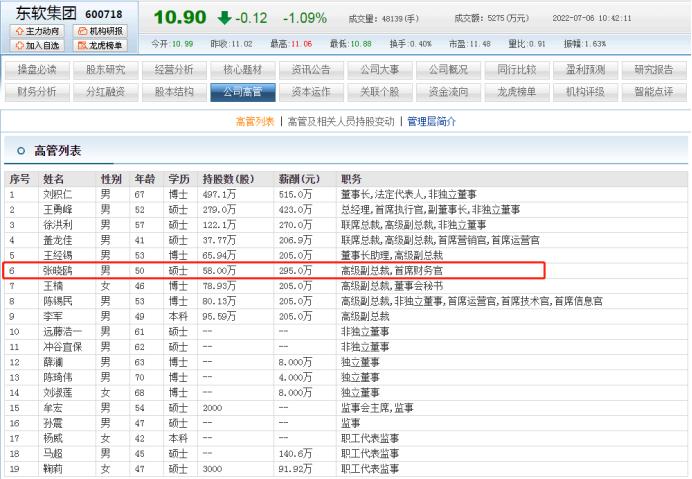Open the 管理层简介 link
The height and width of the screenshot is (479, 692).
click(x=432, y=121)
